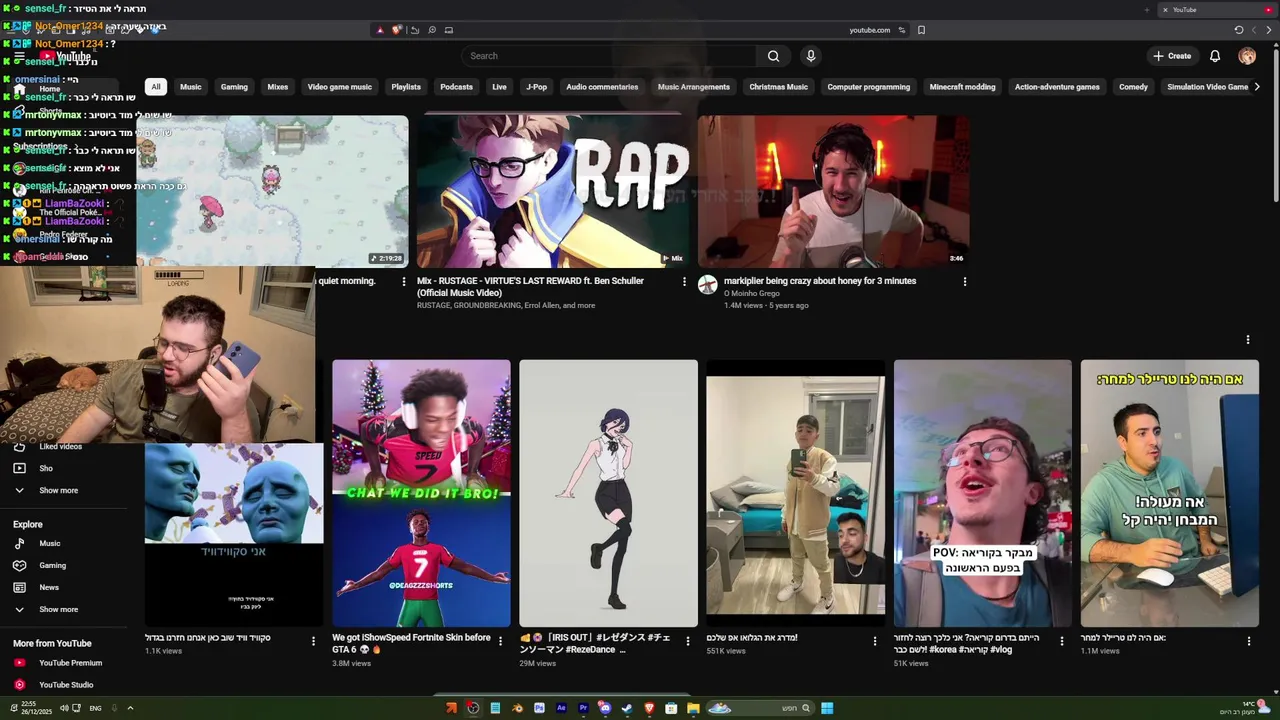Select the All filter chip
1280x720 pixels.
pos(156,87)
